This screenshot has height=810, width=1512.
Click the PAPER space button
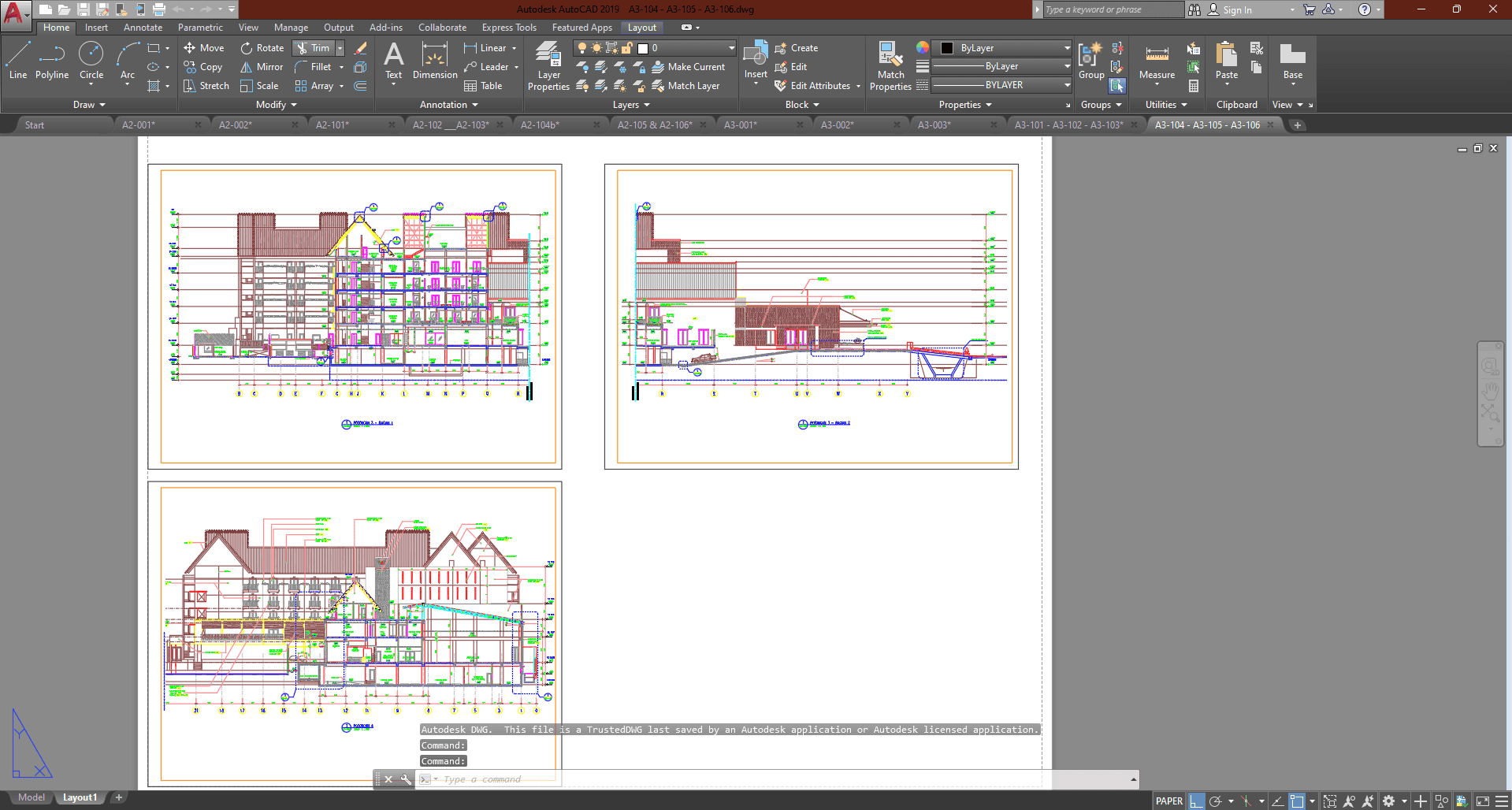coord(1168,801)
